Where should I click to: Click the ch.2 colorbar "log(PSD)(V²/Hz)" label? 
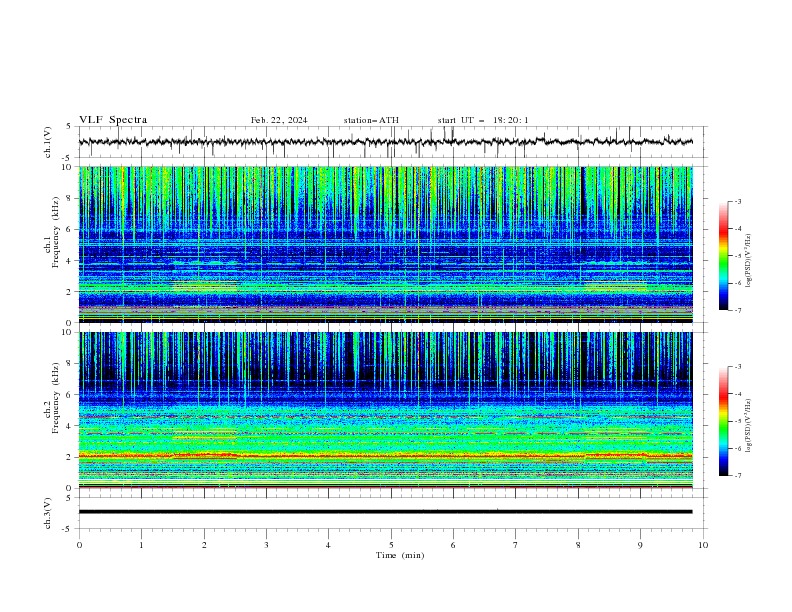748,426
